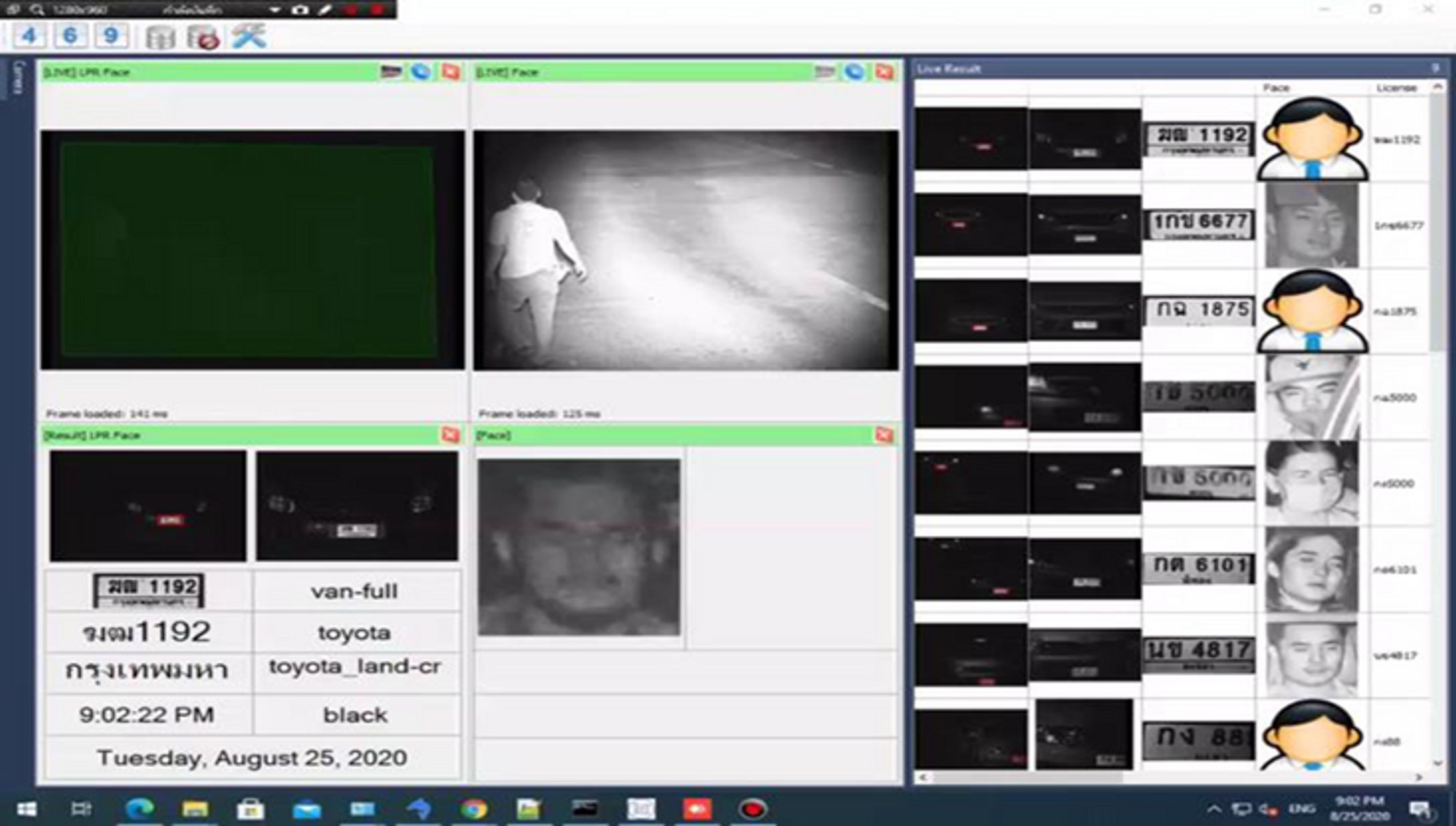1456x826 pixels.
Task: Click horizontal scrollbar right arrow in Live Result
Action: point(1419,777)
